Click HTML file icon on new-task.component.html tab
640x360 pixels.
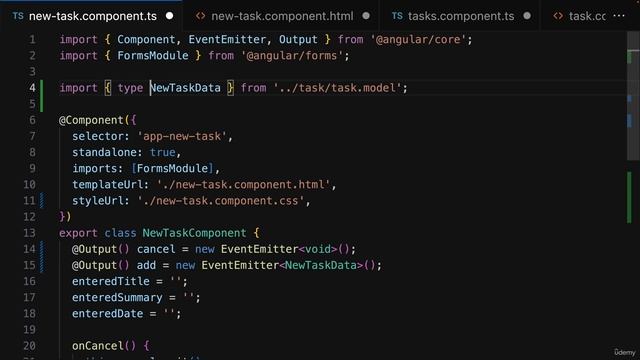[200, 16]
